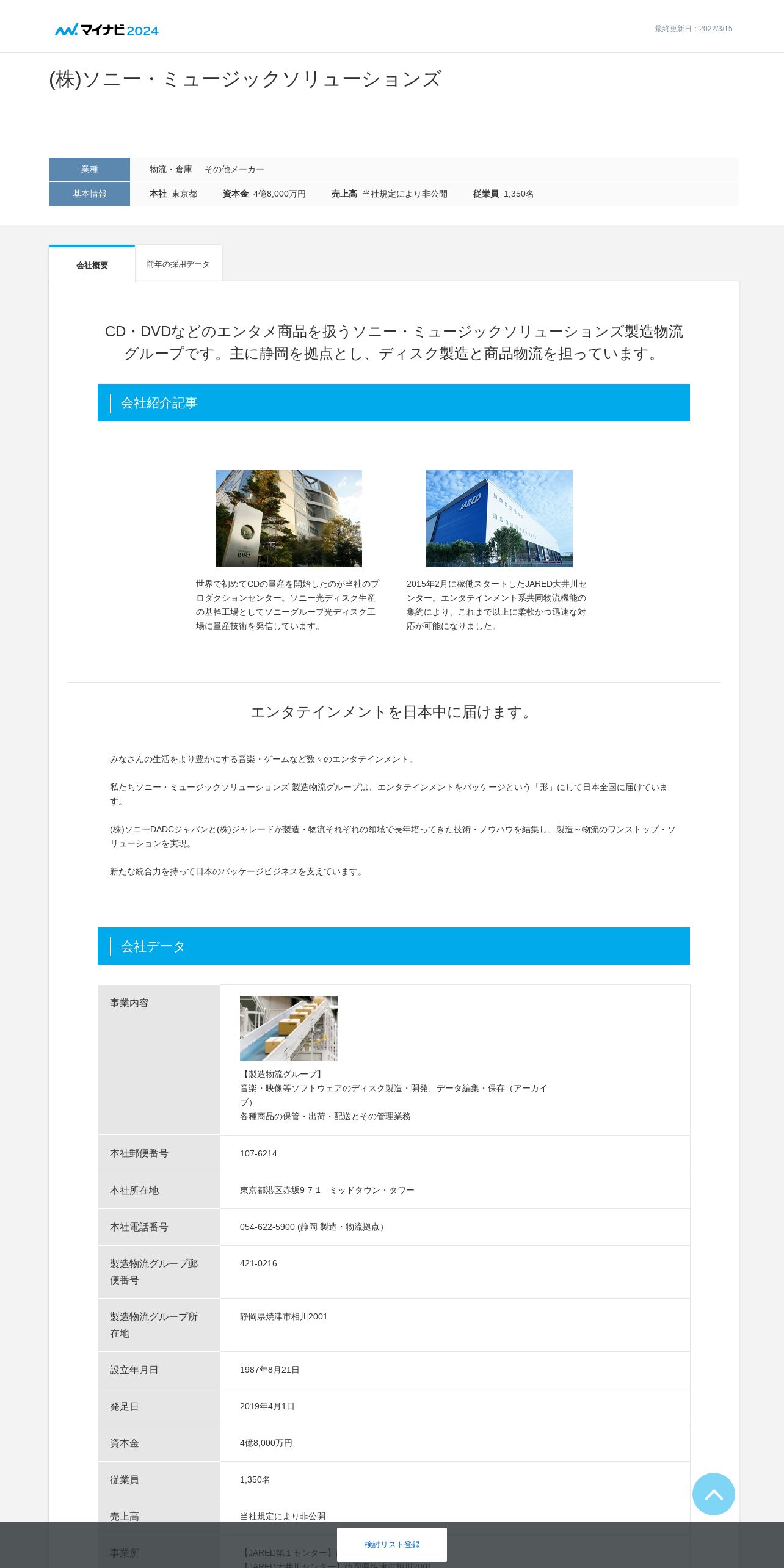Select the 会社概要 tab
This screenshot has height=1568, width=784.
click(x=92, y=264)
